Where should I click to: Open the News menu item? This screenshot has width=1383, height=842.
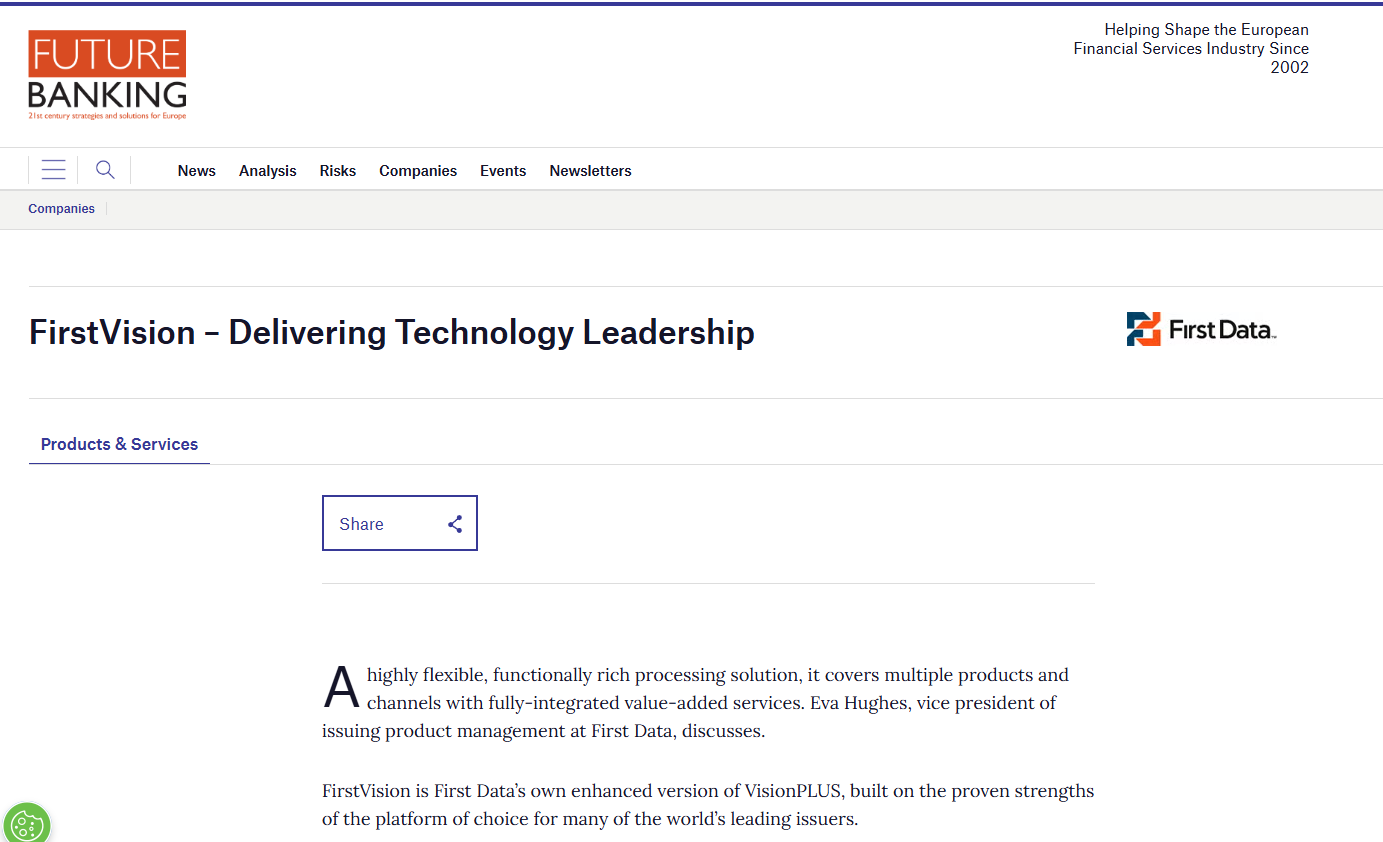(x=197, y=171)
